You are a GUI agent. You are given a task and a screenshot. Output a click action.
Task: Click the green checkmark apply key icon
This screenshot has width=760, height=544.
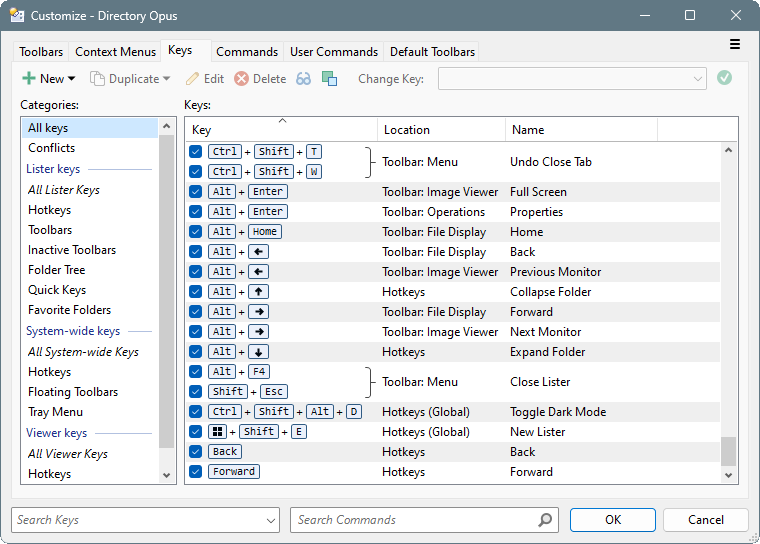pyautogui.click(x=724, y=78)
